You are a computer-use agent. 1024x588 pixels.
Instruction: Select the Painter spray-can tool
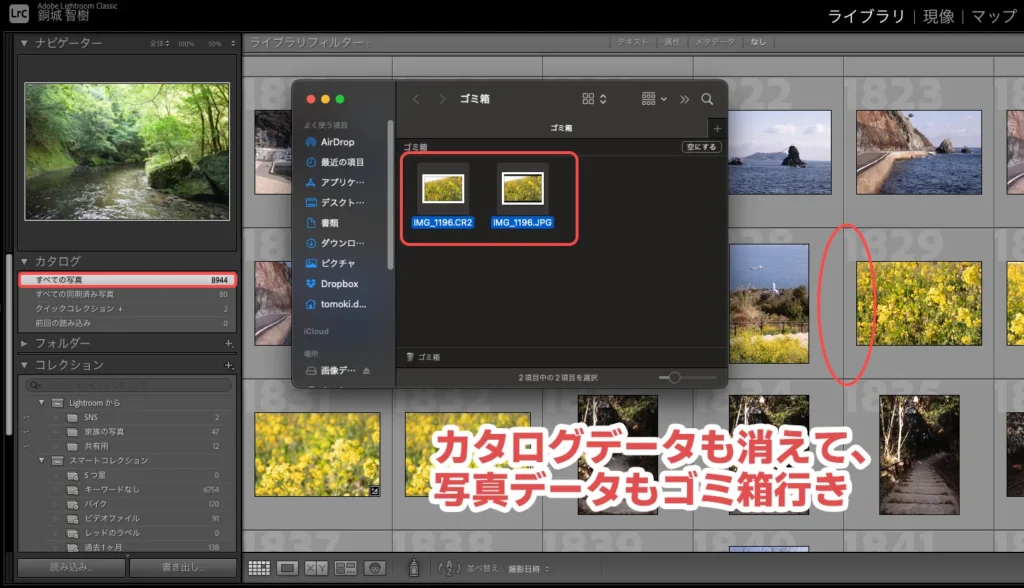pyautogui.click(x=414, y=568)
